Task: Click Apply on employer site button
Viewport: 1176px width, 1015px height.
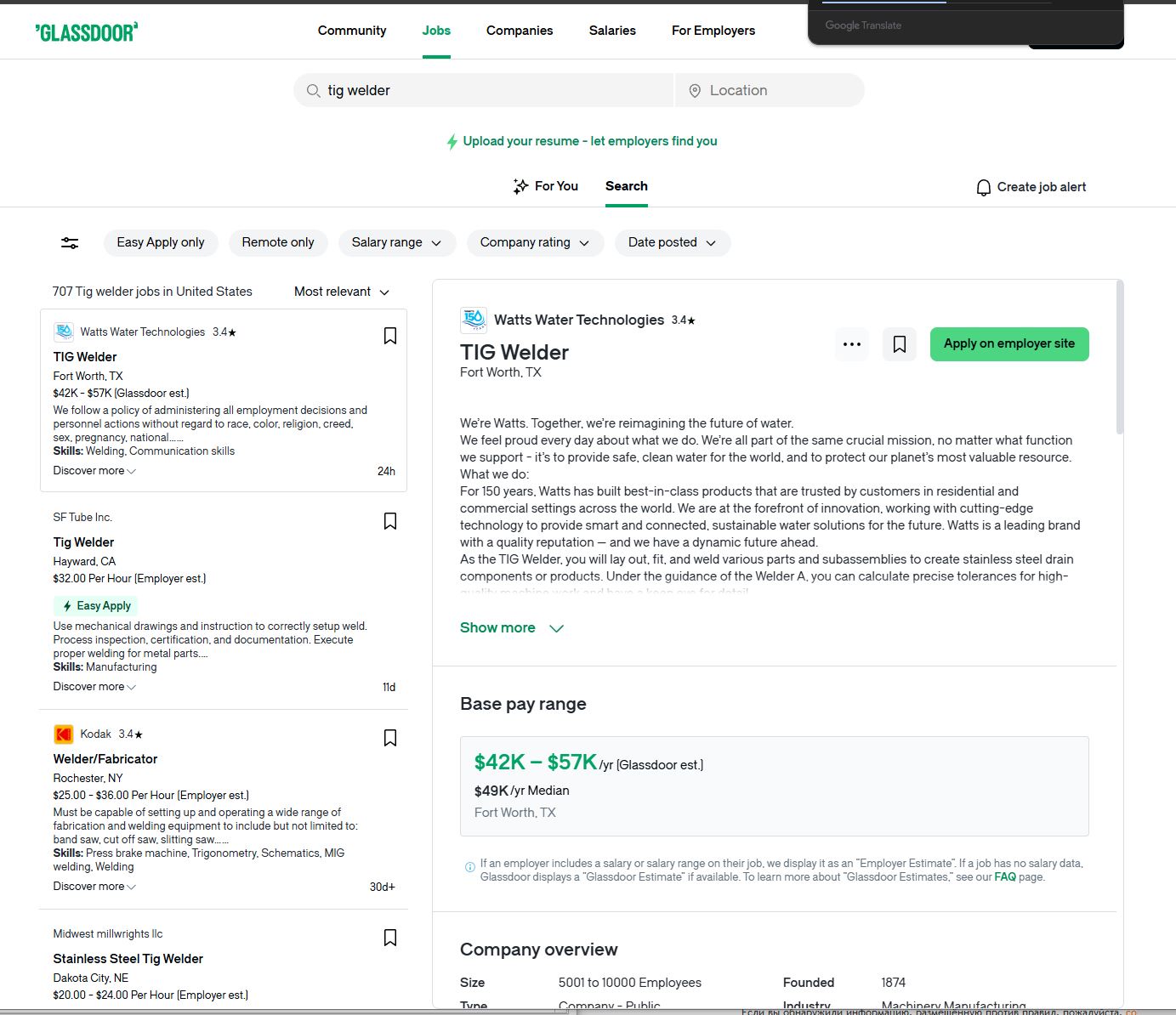Action: pyautogui.click(x=1009, y=344)
